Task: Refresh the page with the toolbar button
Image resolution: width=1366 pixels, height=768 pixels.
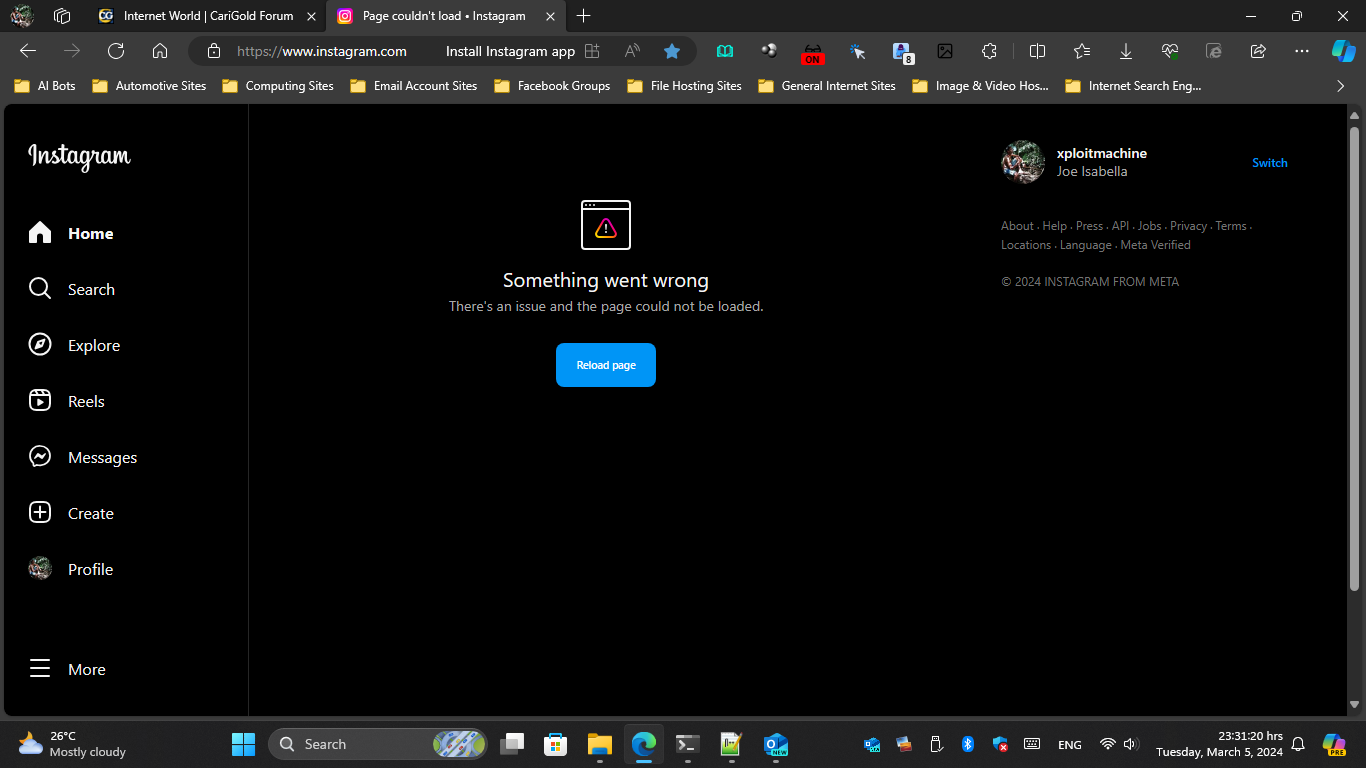Action: pyautogui.click(x=116, y=51)
